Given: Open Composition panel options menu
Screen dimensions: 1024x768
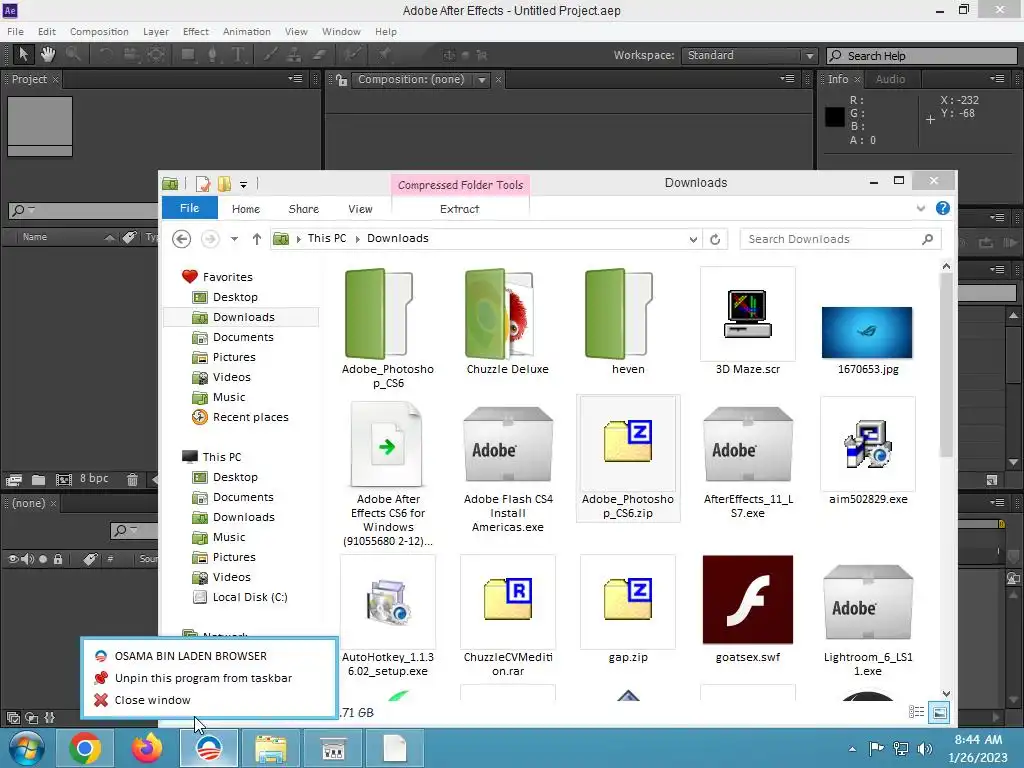Looking at the screenshot, I should click(x=788, y=79).
